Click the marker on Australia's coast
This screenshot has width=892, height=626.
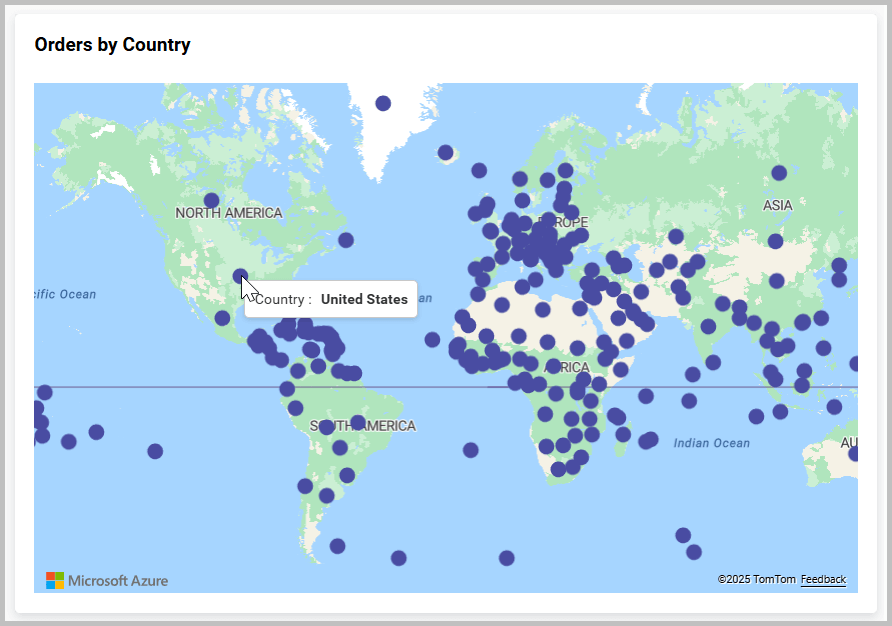tap(854, 454)
